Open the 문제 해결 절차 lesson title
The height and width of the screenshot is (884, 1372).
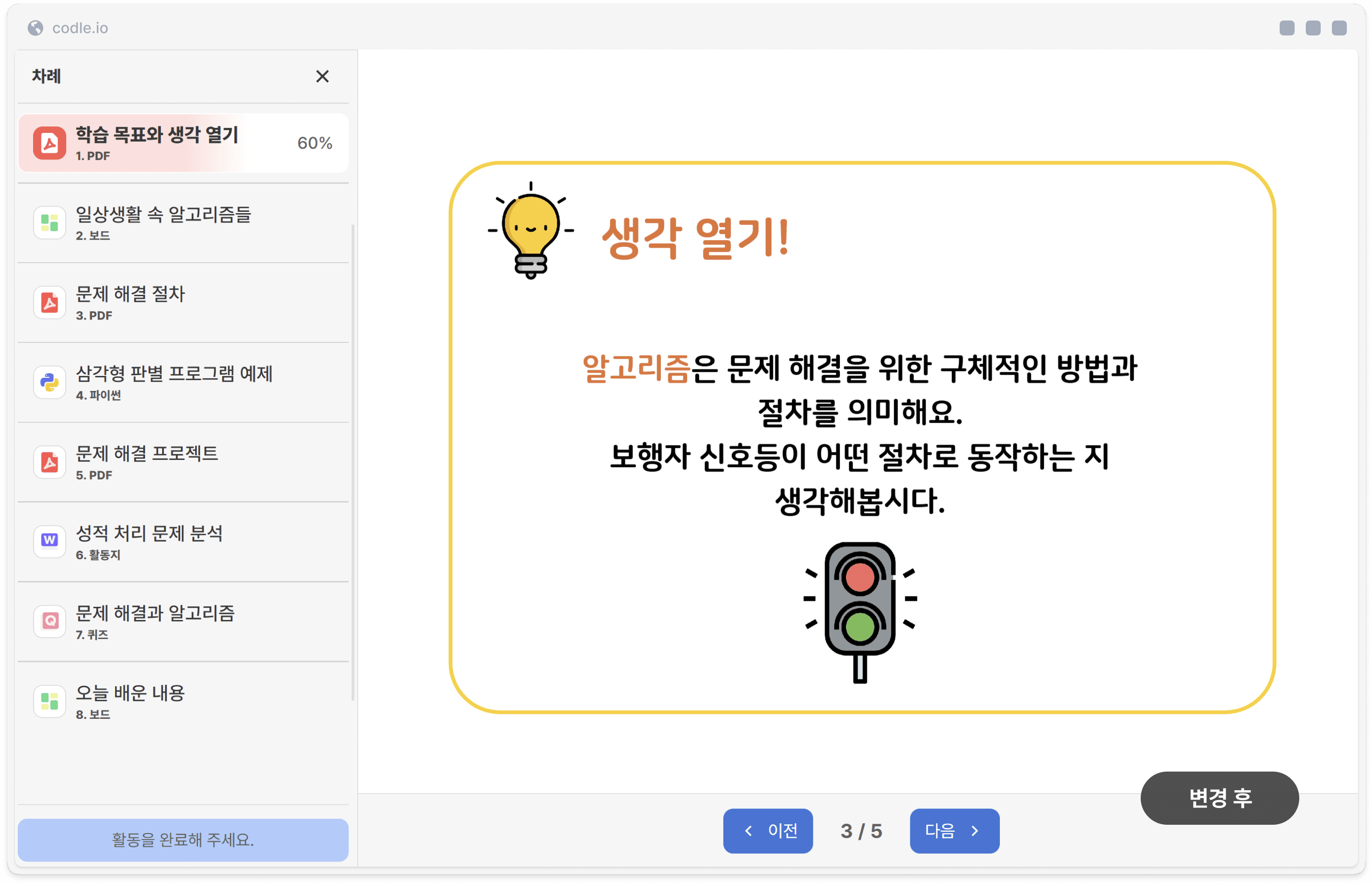(x=130, y=294)
